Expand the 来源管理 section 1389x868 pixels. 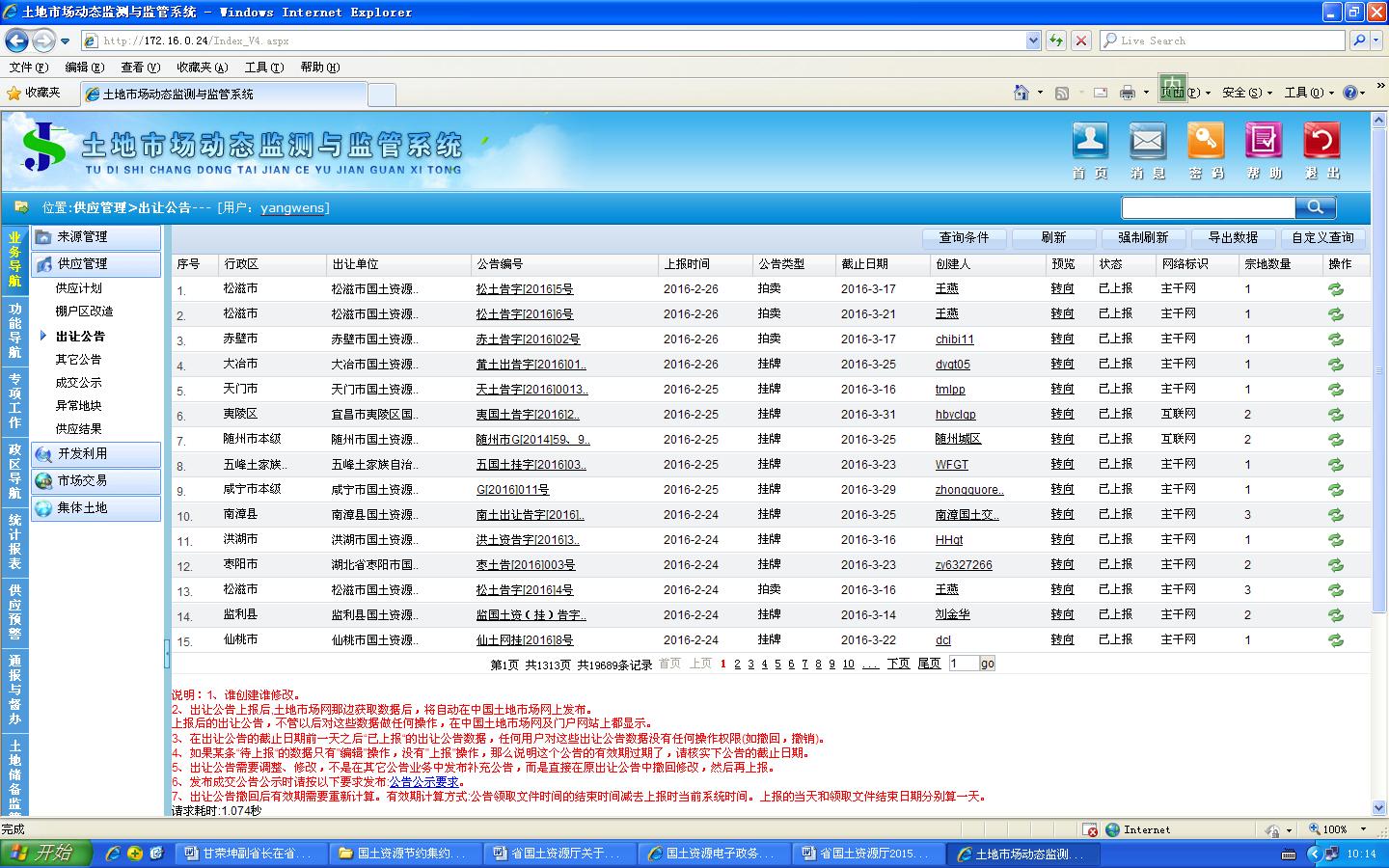pos(95,237)
